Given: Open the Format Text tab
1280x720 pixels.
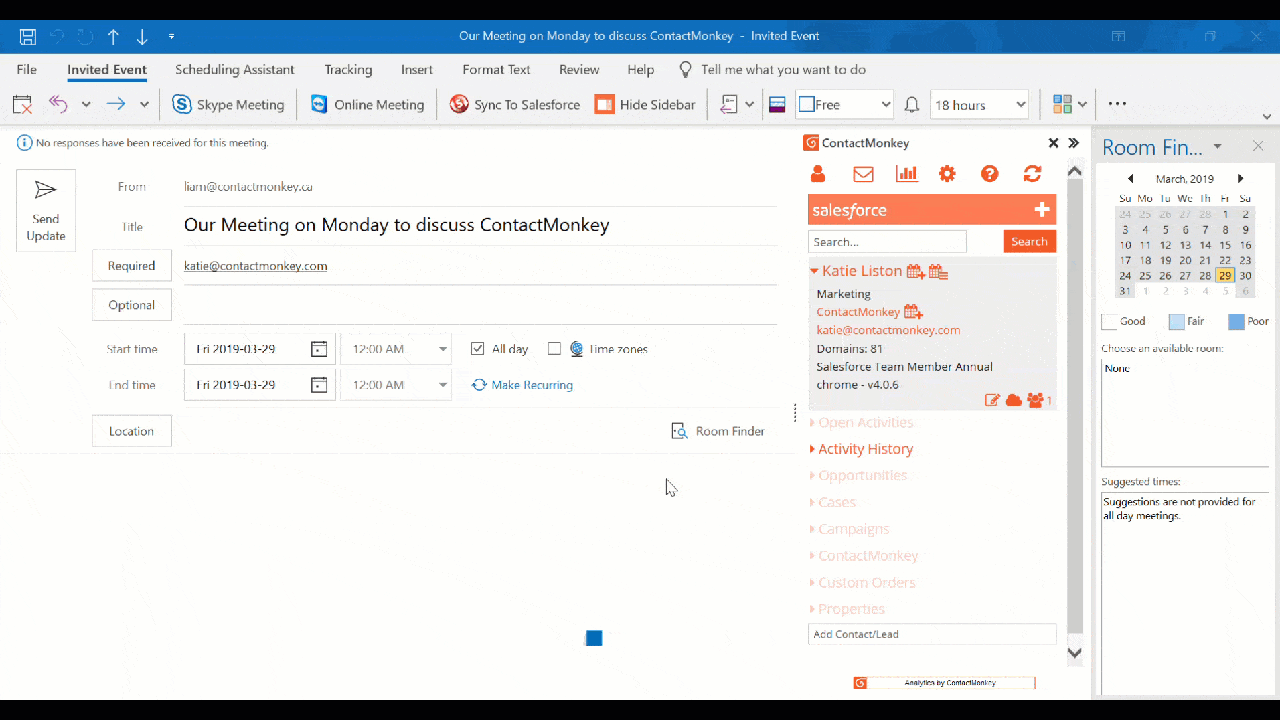Looking at the screenshot, I should tap(496, 70).
